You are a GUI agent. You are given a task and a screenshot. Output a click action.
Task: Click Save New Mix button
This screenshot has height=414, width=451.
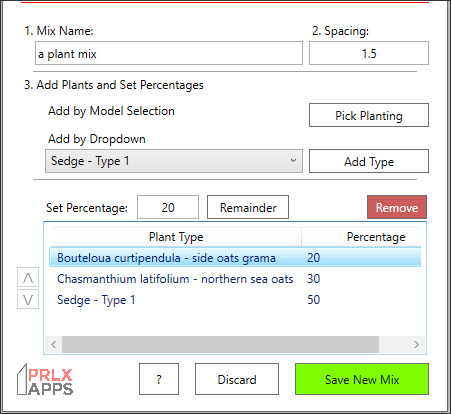(362, 379)
